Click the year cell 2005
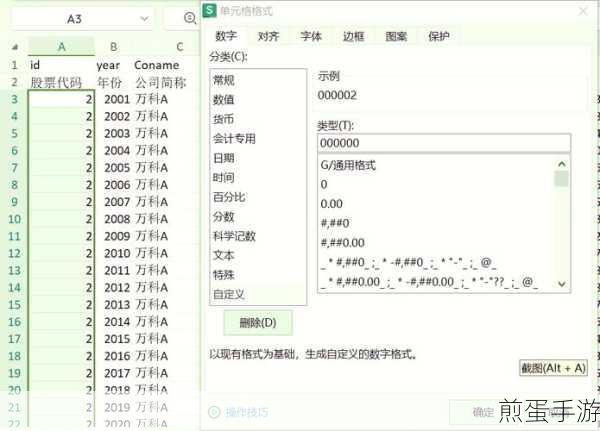Image resolution: width=600 pixels, height=431 pixels. pyautogui.click(x=113, y=168)
